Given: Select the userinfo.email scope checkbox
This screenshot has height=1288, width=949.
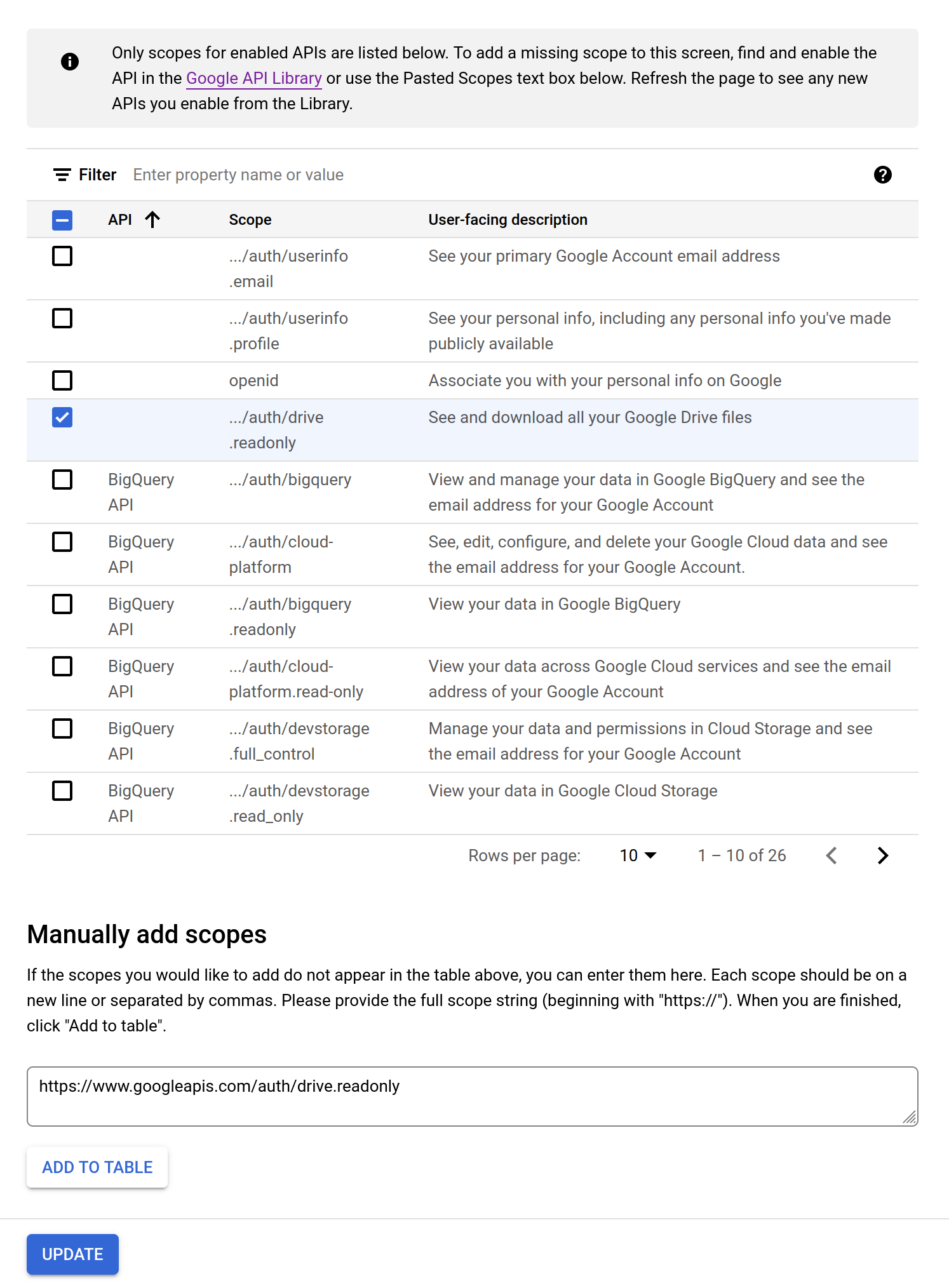Looking at the screenshot, I should [62, 256].
